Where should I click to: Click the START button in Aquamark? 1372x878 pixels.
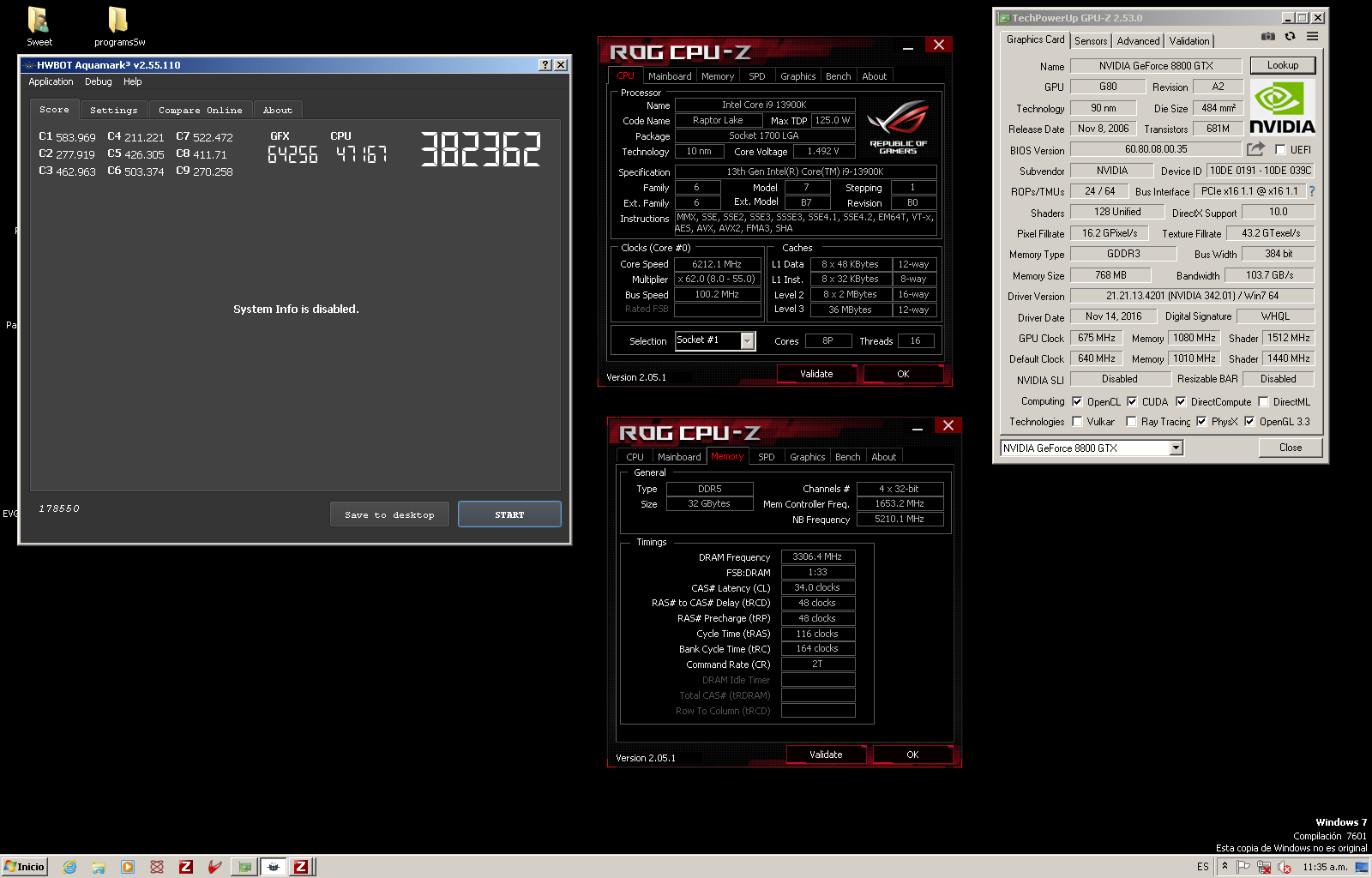point(509,514)
